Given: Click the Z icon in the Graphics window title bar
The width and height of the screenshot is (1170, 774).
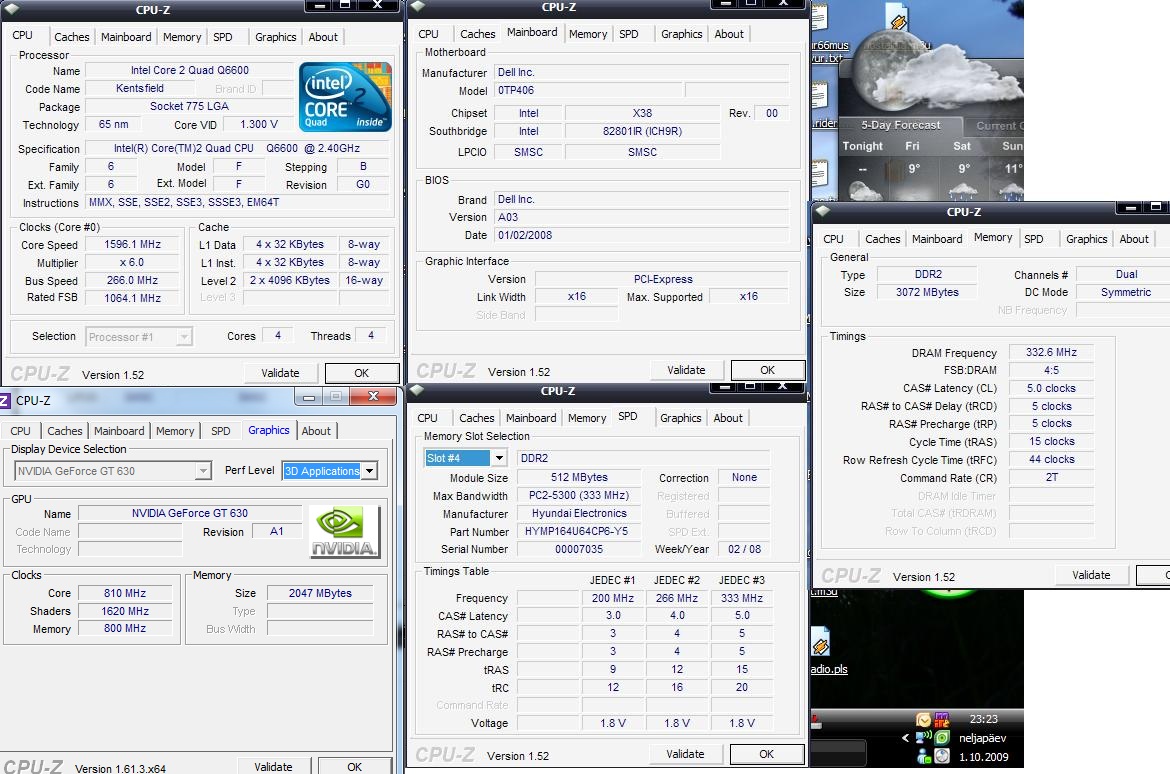Looking at the screenshot, I should tap(4, 401).
